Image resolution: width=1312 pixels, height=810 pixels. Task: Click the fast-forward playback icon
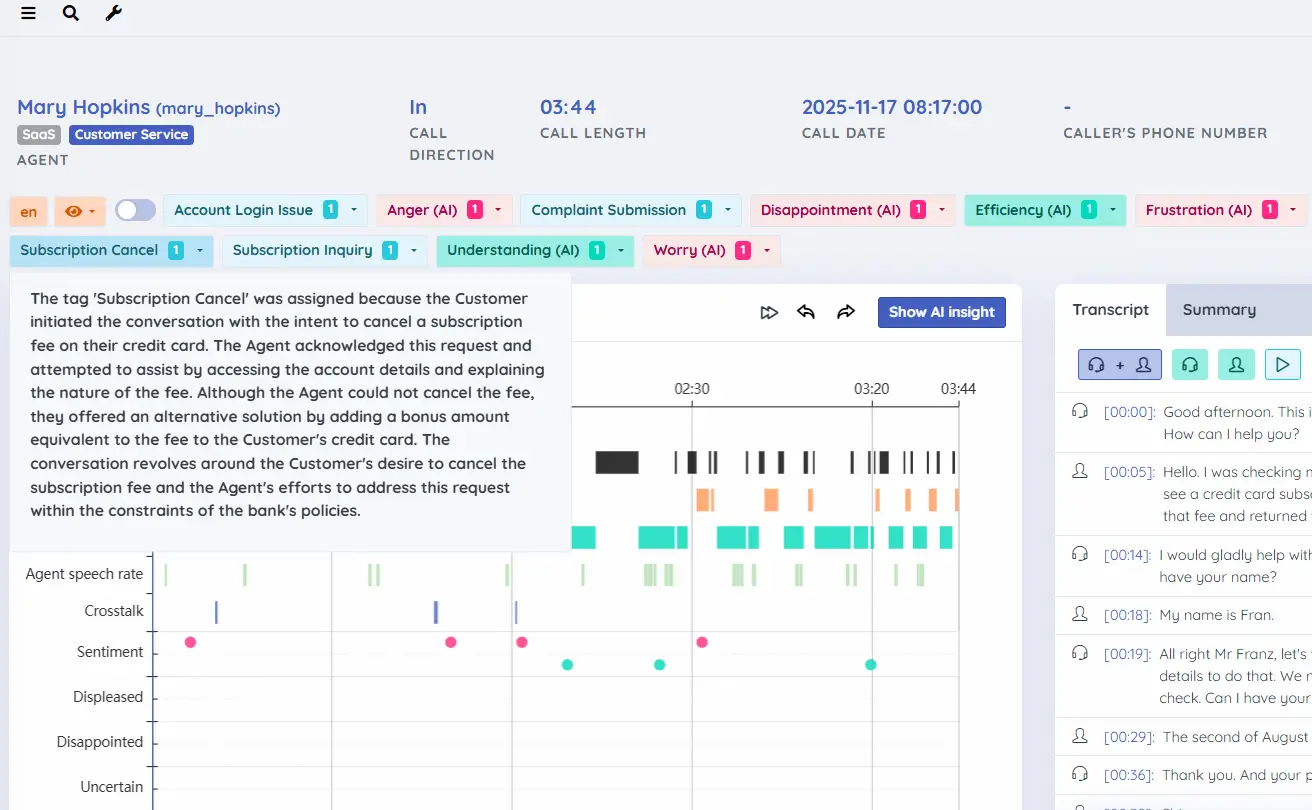[769, 312]
